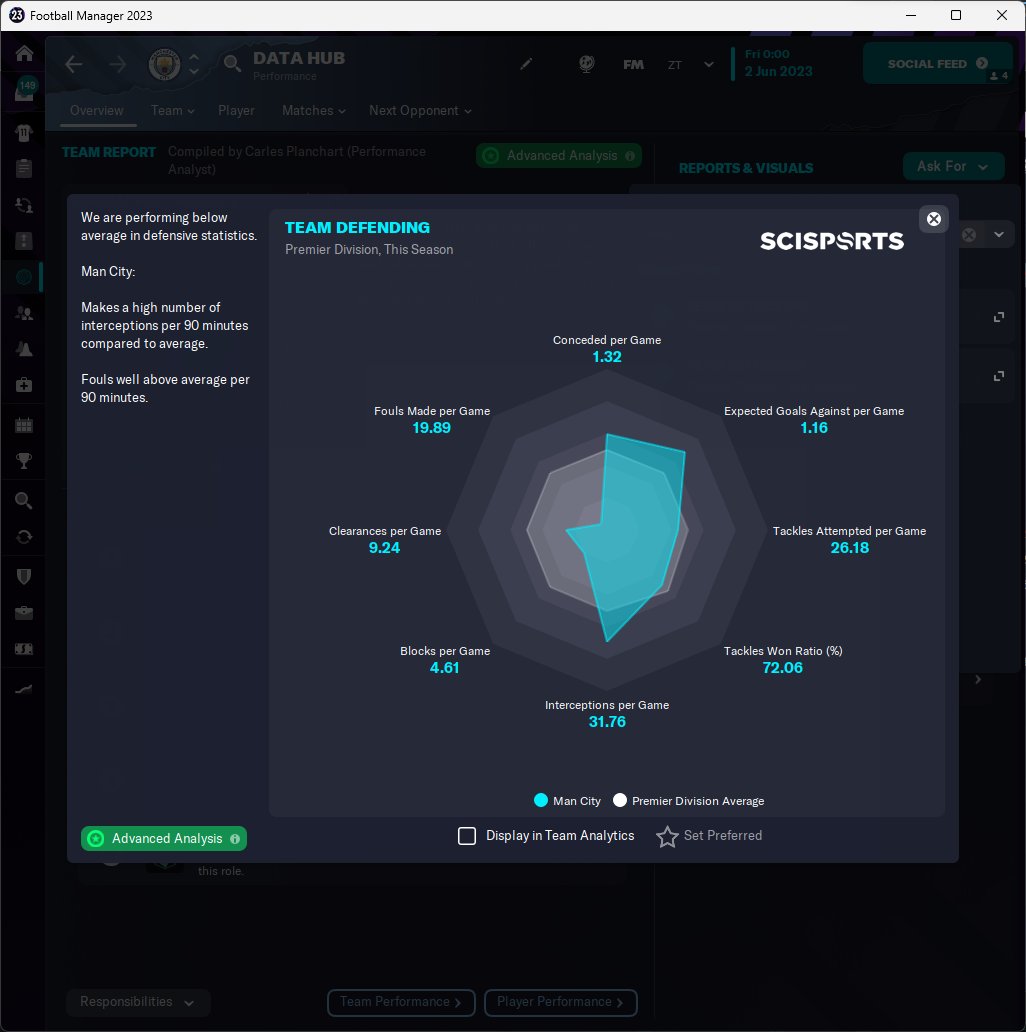Expand chevron beside reports panel clear button

click(998, 234)
